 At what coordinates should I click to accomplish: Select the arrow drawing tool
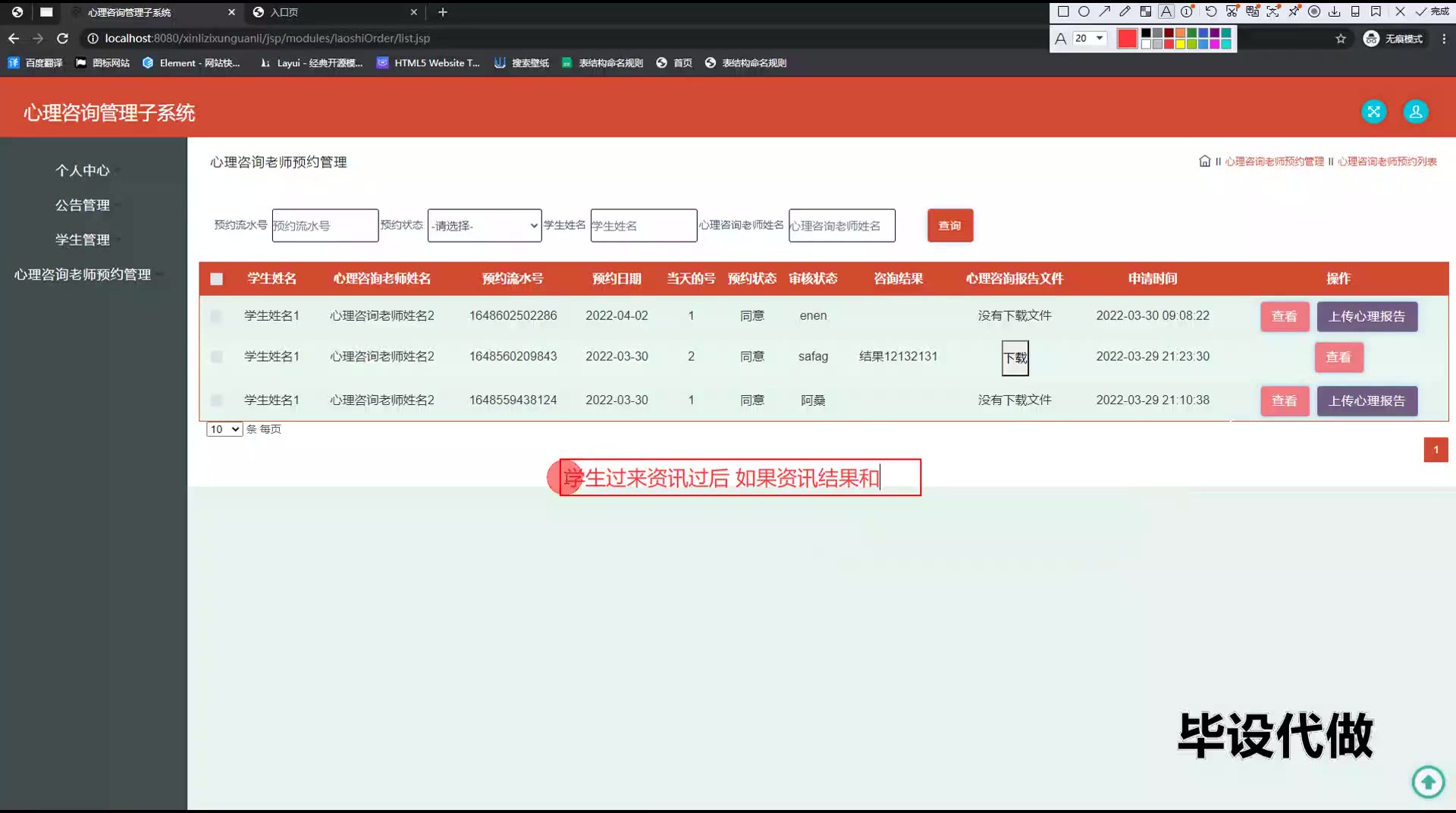click(1105, 11)
